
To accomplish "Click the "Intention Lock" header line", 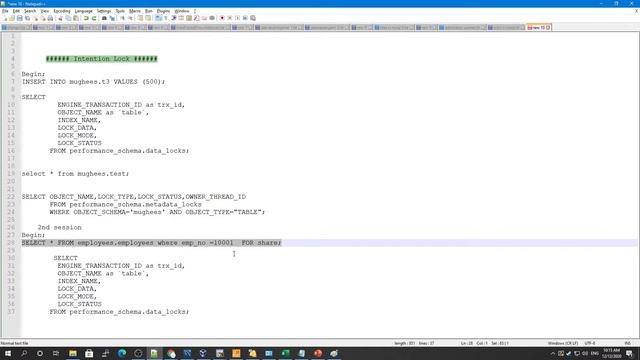I will 102,59.
